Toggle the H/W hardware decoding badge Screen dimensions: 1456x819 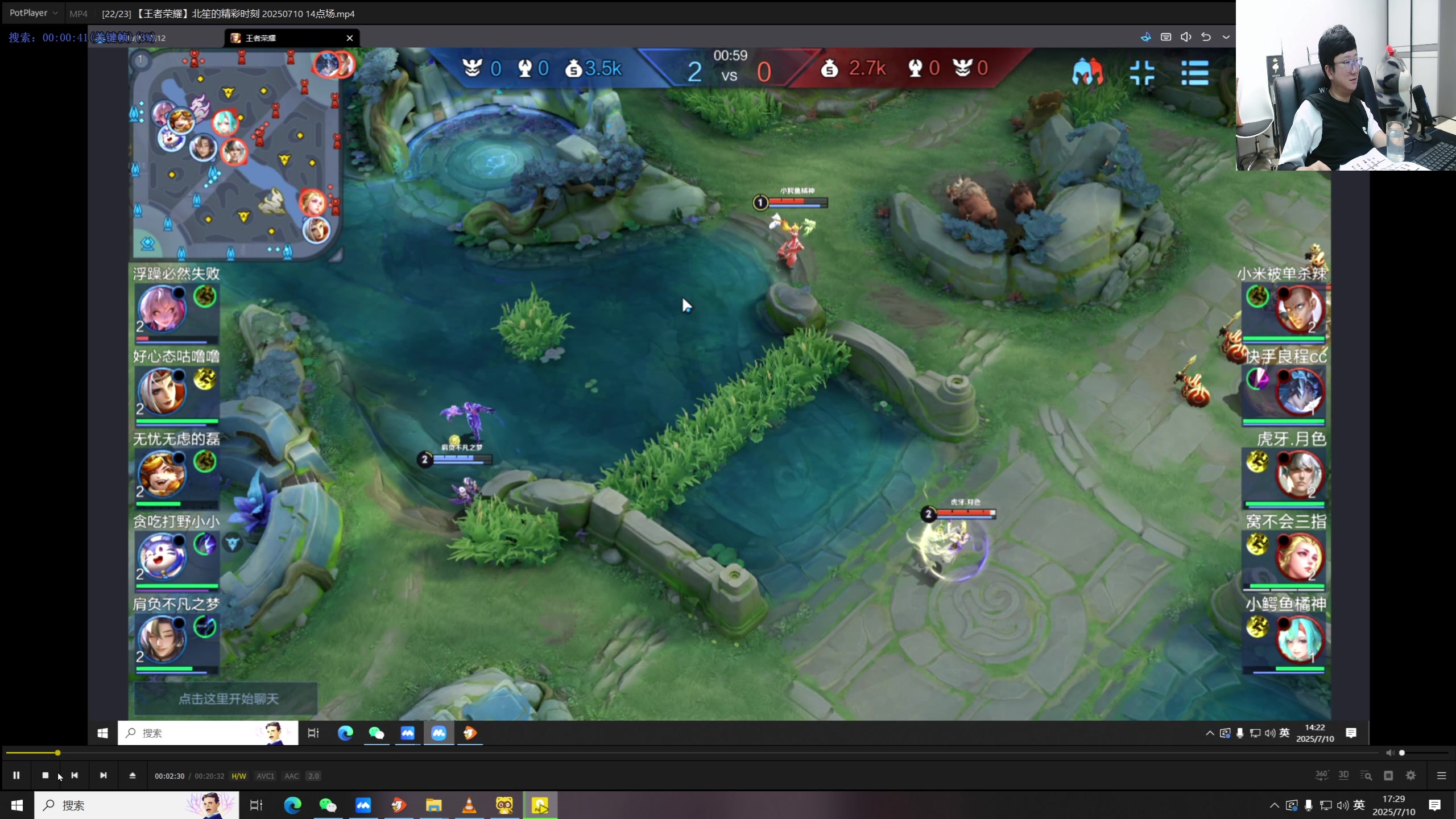pyautogui.click(x=239, y=776)
